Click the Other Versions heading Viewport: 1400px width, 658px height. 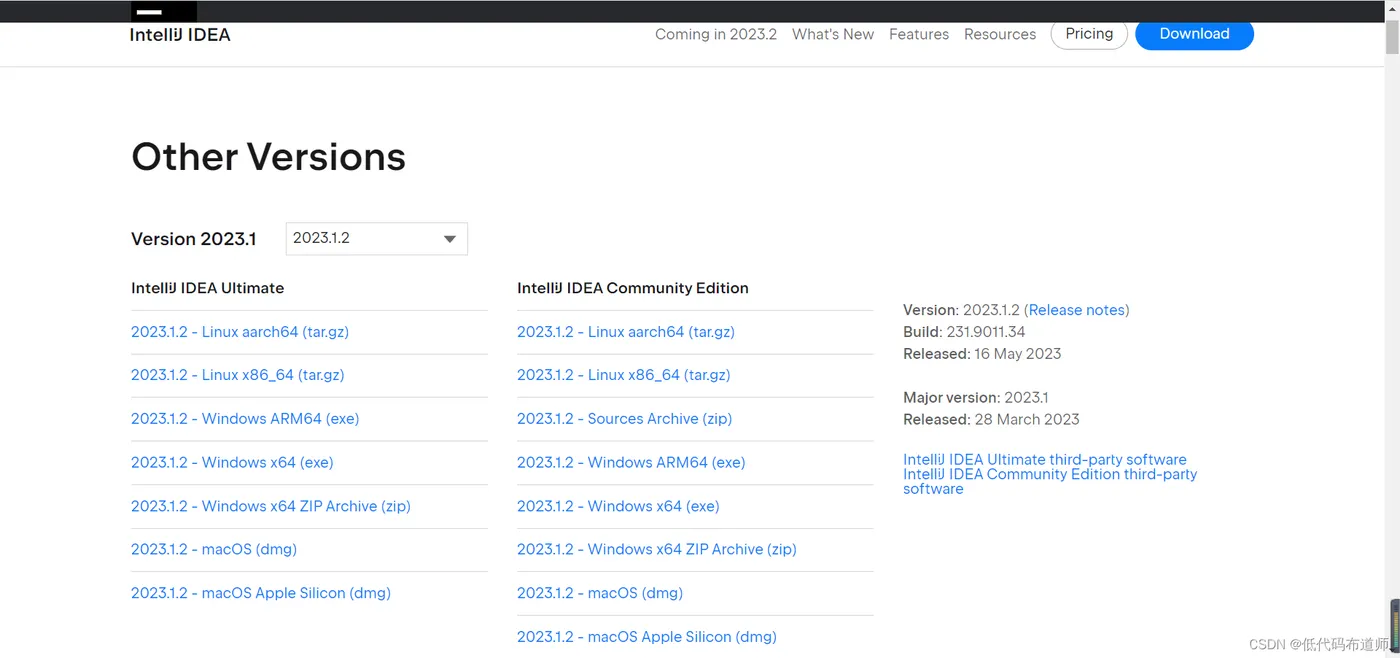(269, 157)
